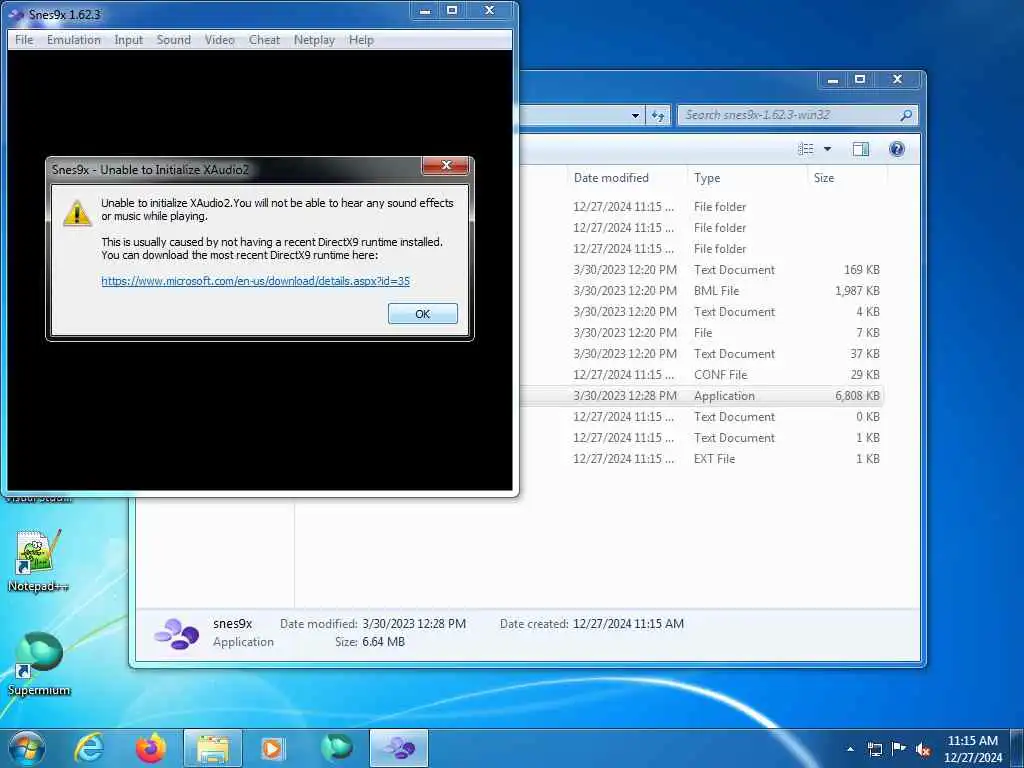
Task: Click the Supermium desktop shortcut
Action: click(38, 664)
